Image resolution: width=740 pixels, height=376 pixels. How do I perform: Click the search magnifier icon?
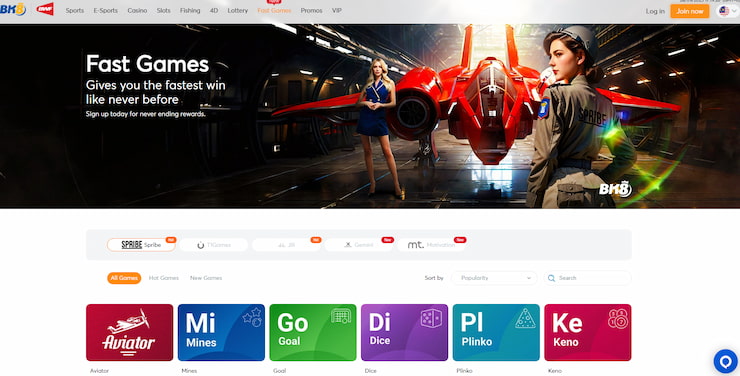click(551, 278)
